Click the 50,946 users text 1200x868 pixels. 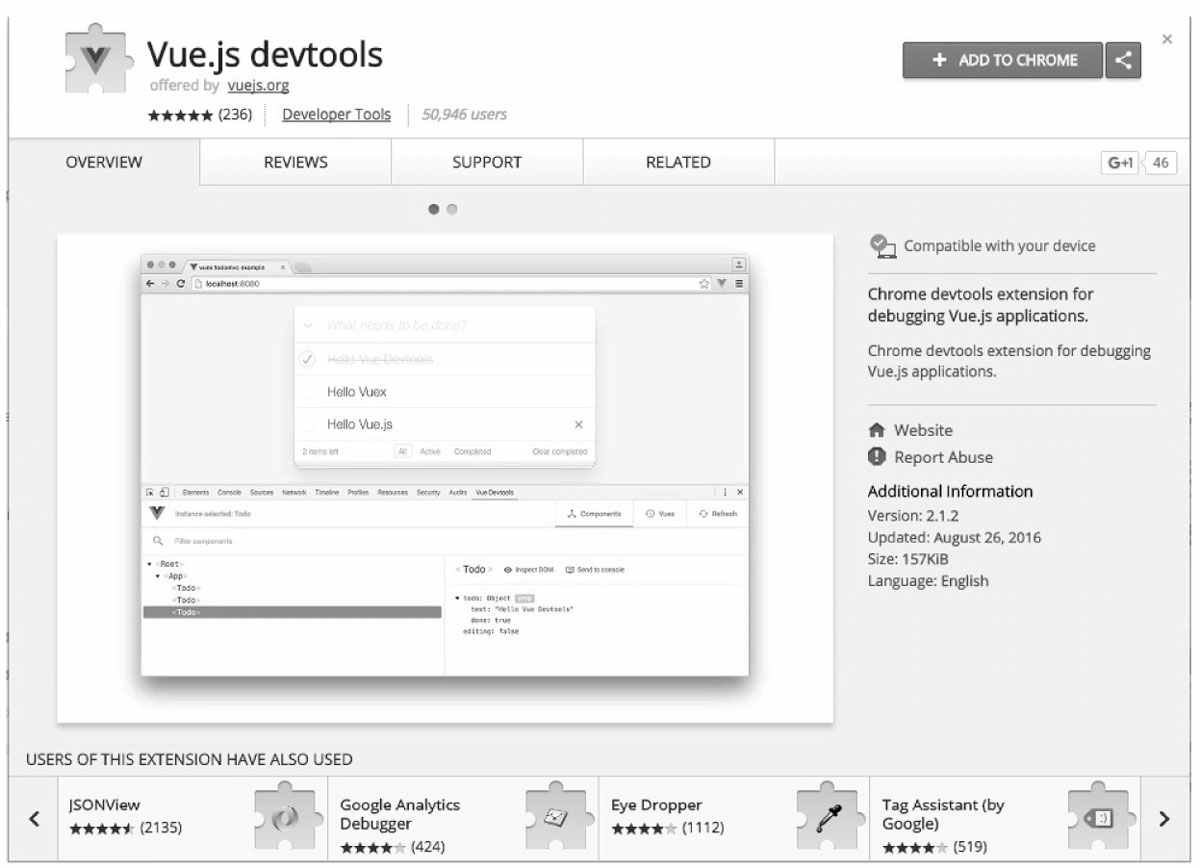click(x=464, y=115)
